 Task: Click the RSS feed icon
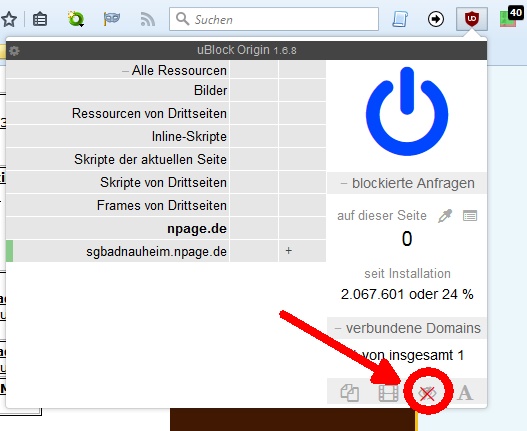(x=148, y=19)
